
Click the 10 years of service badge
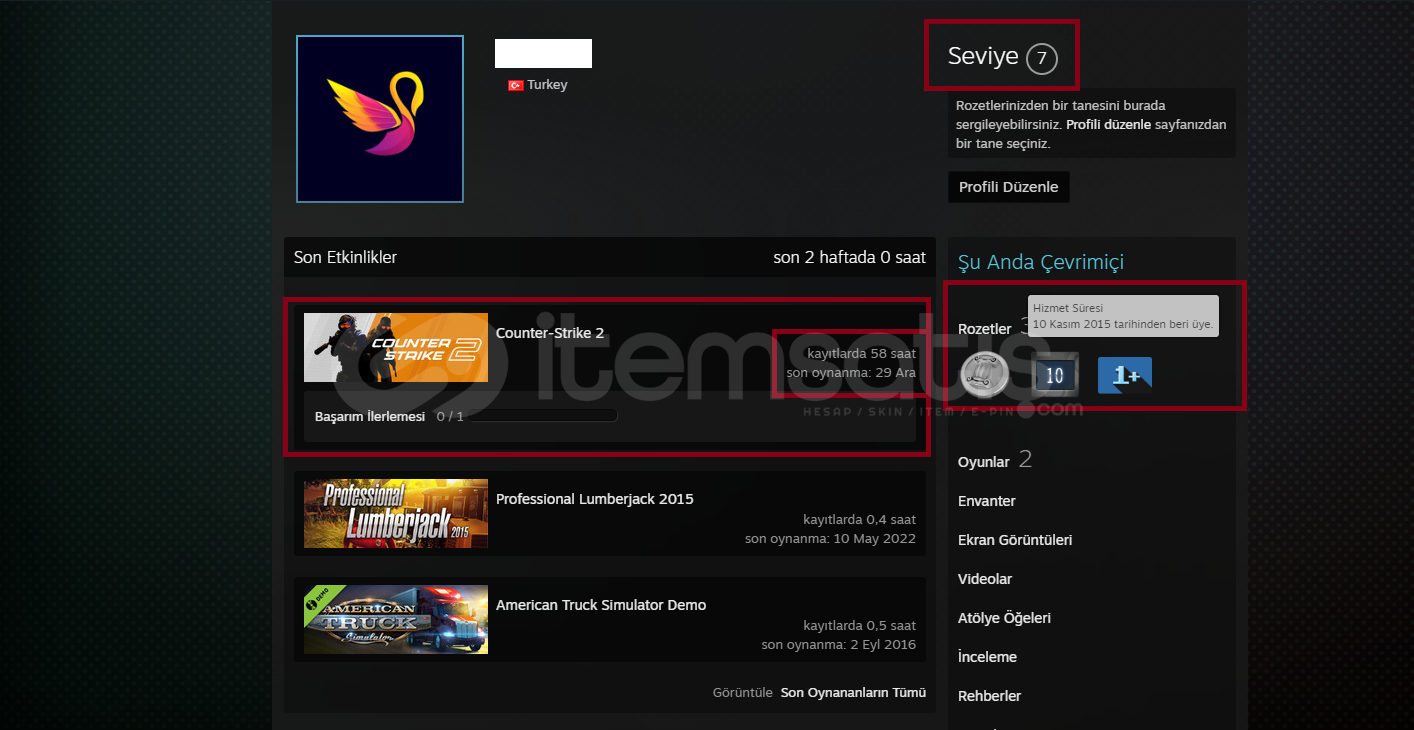pos(1054,375)
